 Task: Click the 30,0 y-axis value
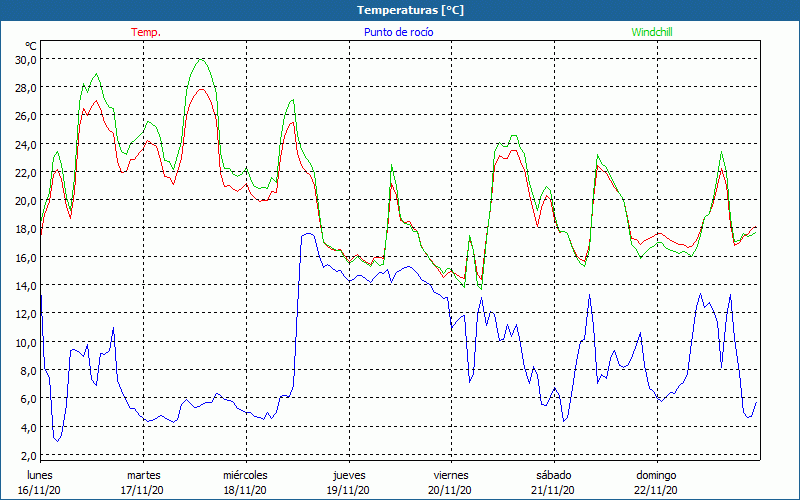click(26, 59)
